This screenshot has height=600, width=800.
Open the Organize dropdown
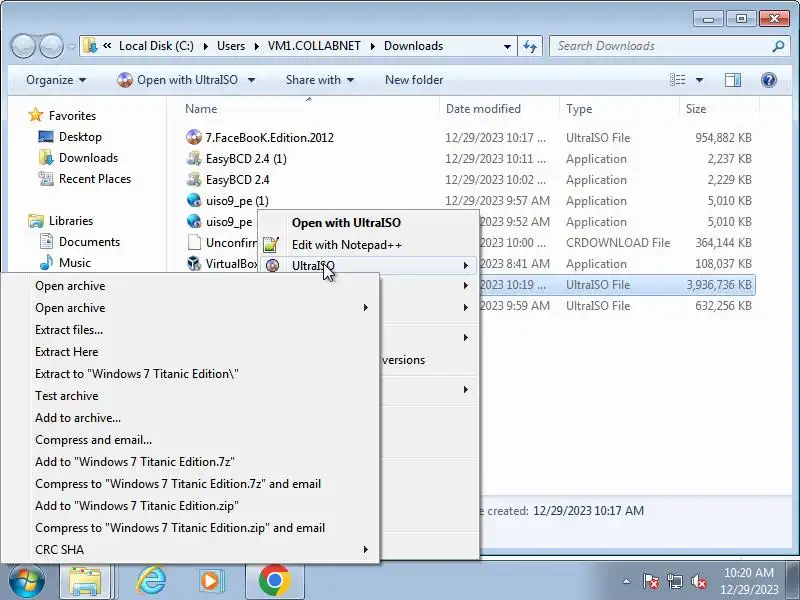point(56,80)
